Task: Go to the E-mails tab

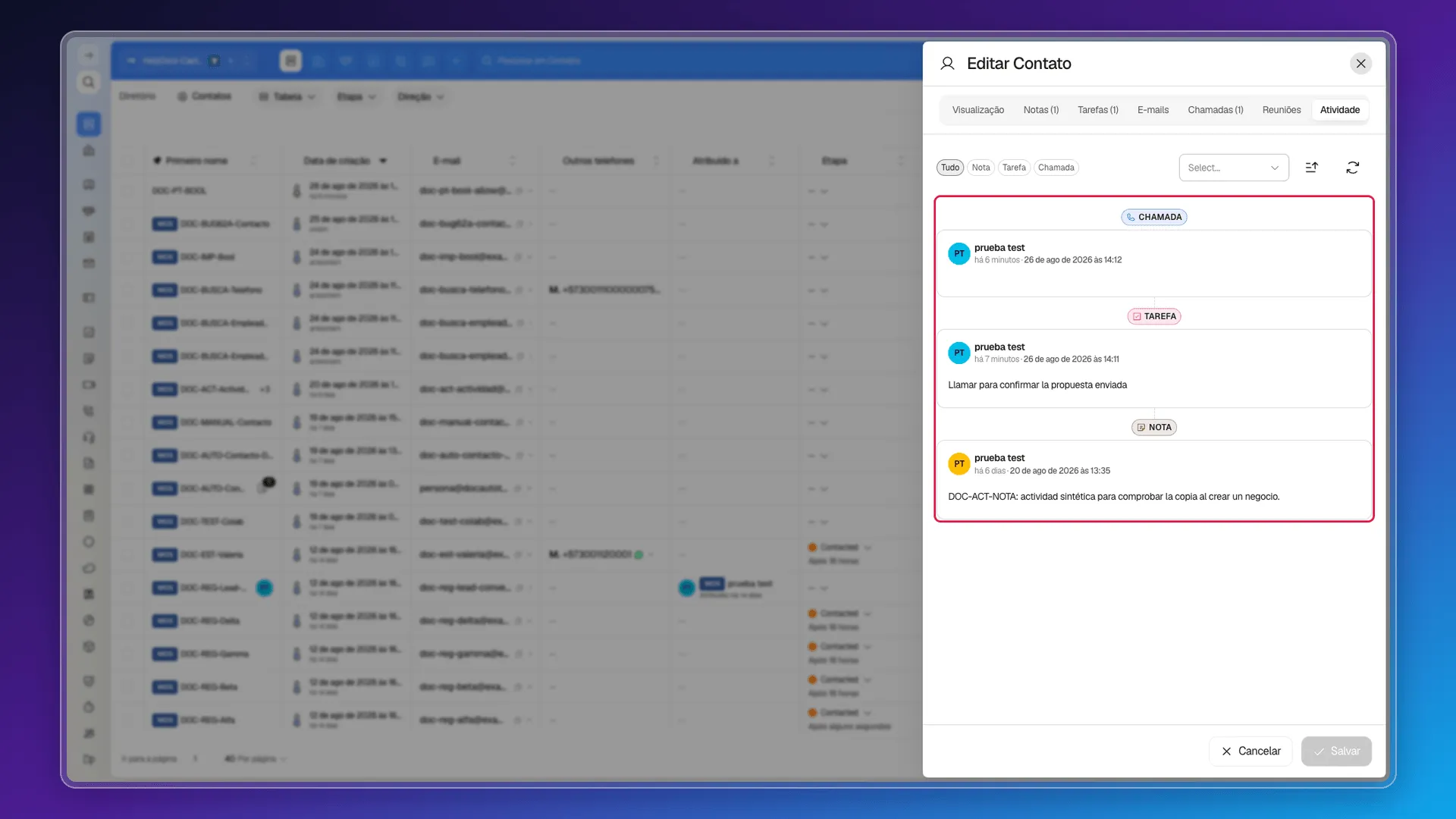Action: coord(1153,110)
